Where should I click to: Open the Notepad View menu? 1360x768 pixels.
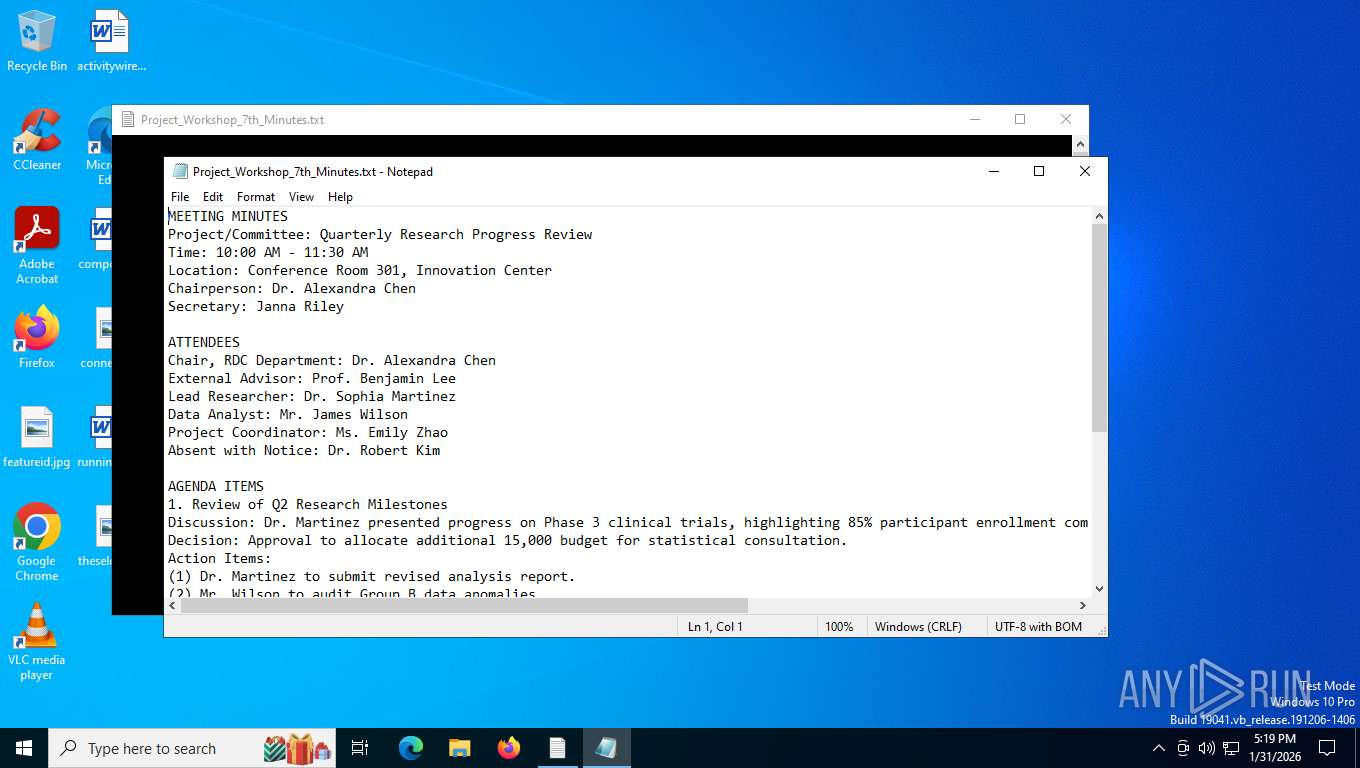(301, 197)
